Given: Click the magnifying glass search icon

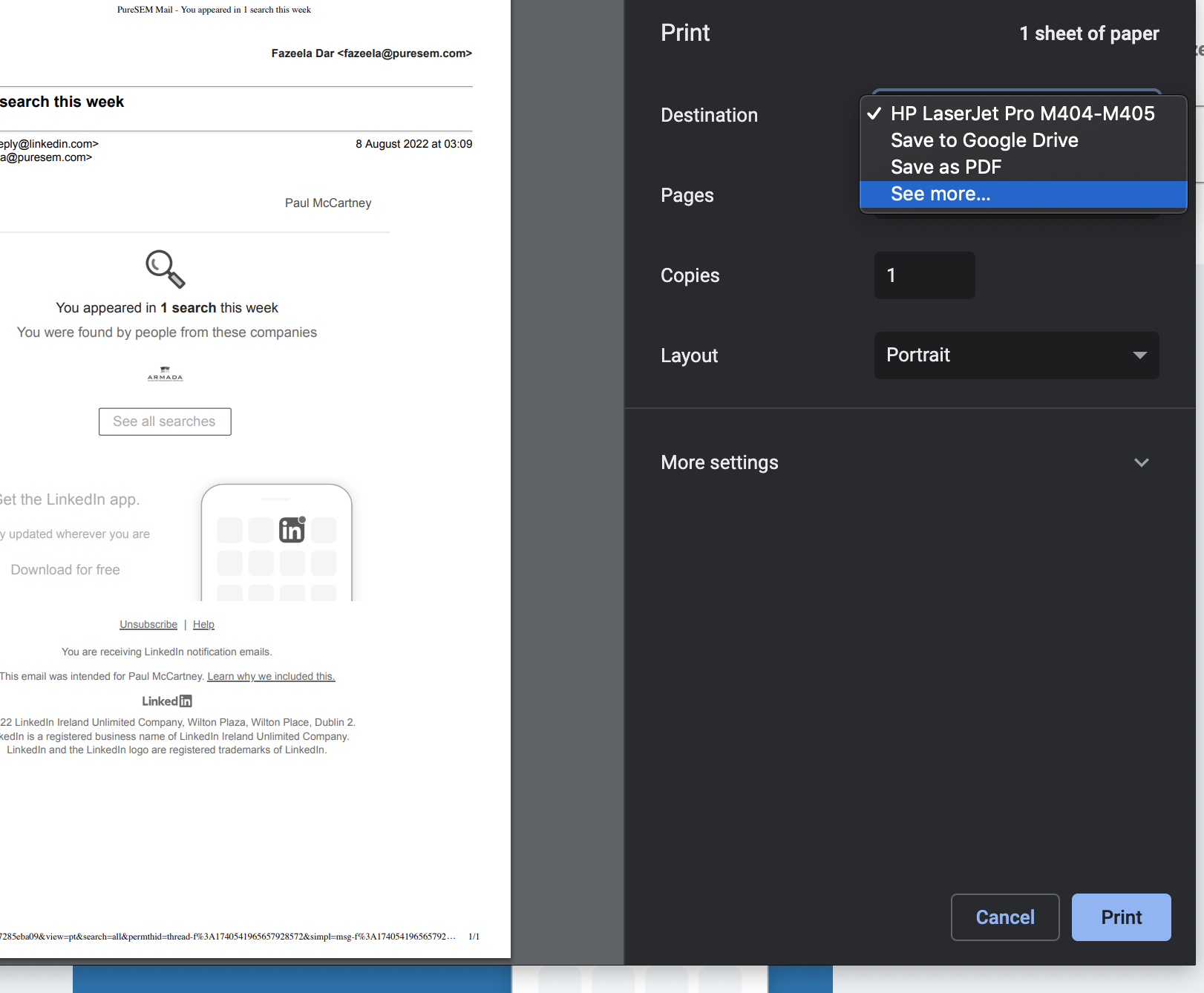Looking at the screenshot, I should tap(166, 269).
